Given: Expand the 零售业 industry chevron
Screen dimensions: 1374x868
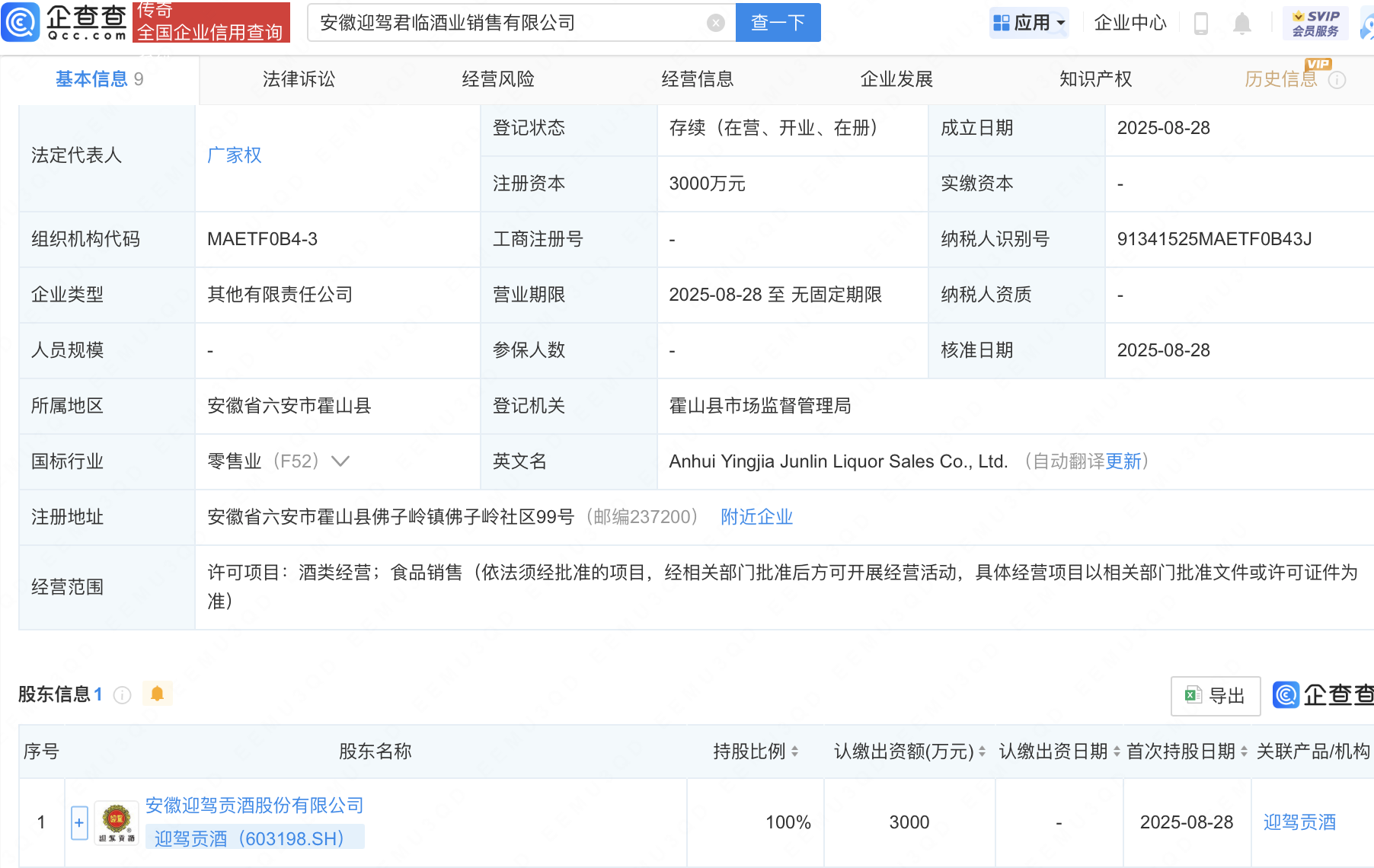Looking at the screenshot, I should 340,461.
